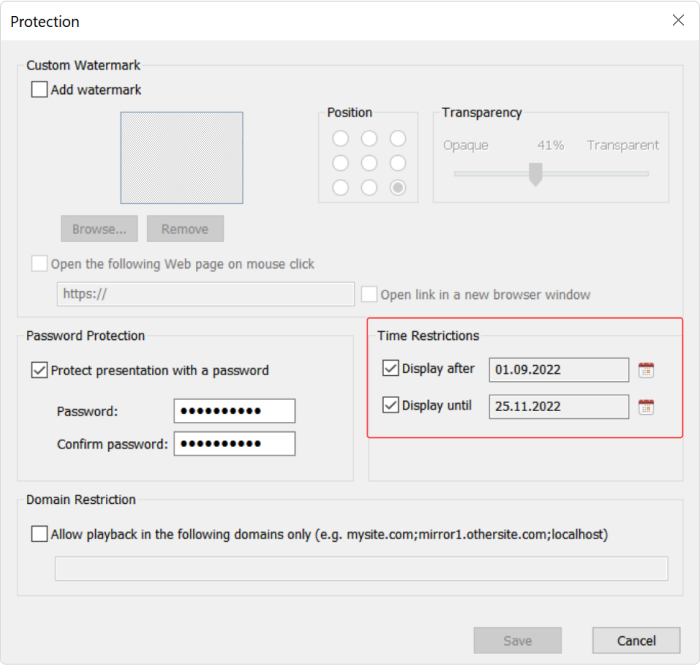Select middle-left watermark position
This screenshot has width=700, height=665.
[x=341, y=163]
